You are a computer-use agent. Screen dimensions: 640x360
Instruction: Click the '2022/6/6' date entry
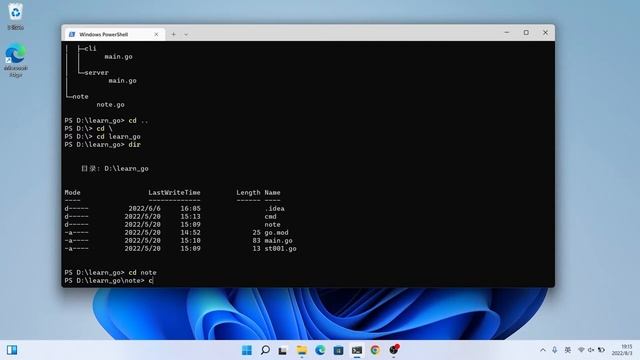point(144,208)
